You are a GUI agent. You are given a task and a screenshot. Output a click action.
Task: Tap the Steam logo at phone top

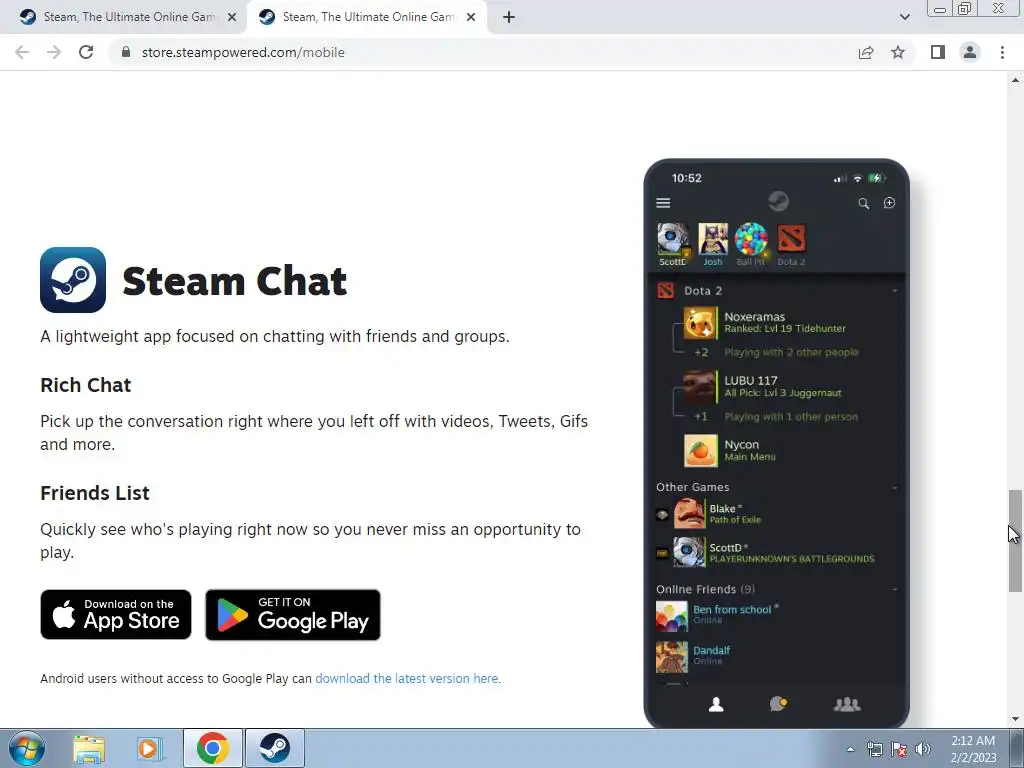point(778,201)
